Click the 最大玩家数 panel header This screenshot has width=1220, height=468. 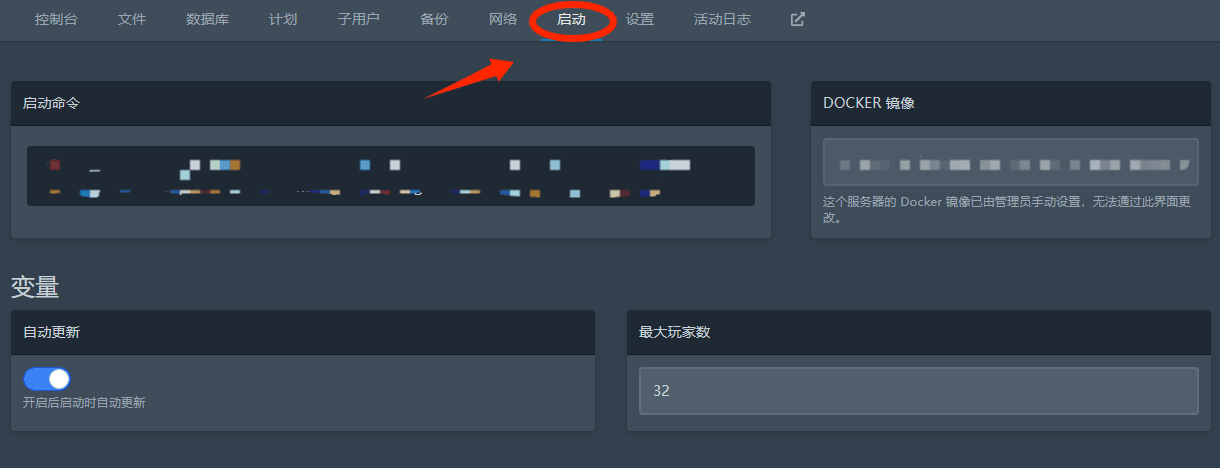point(918,332)
